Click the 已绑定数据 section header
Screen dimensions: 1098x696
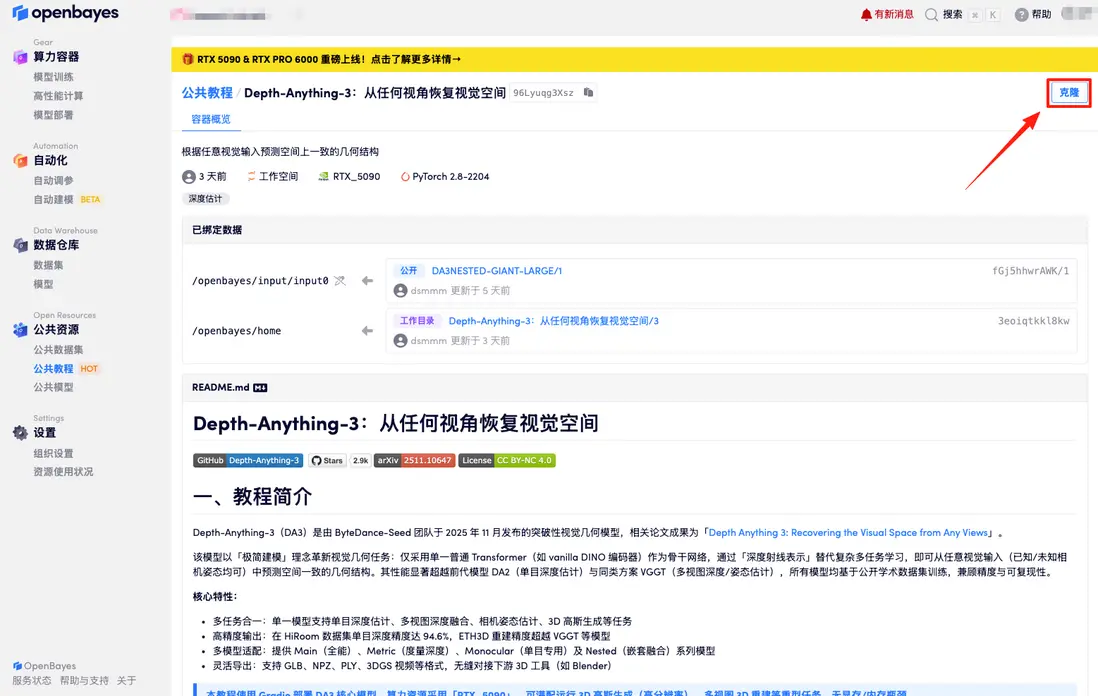click(x=217, y=230)
